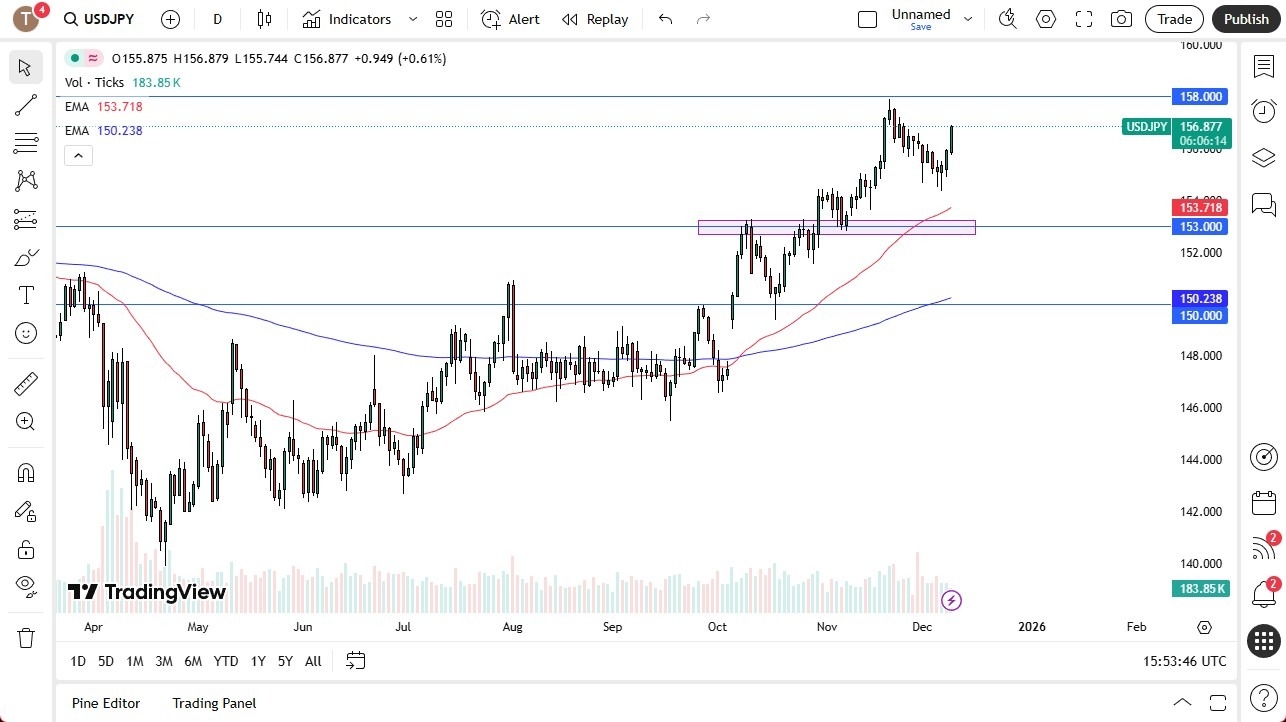Select the Measure ruler tool

click(x=25, y=383)
